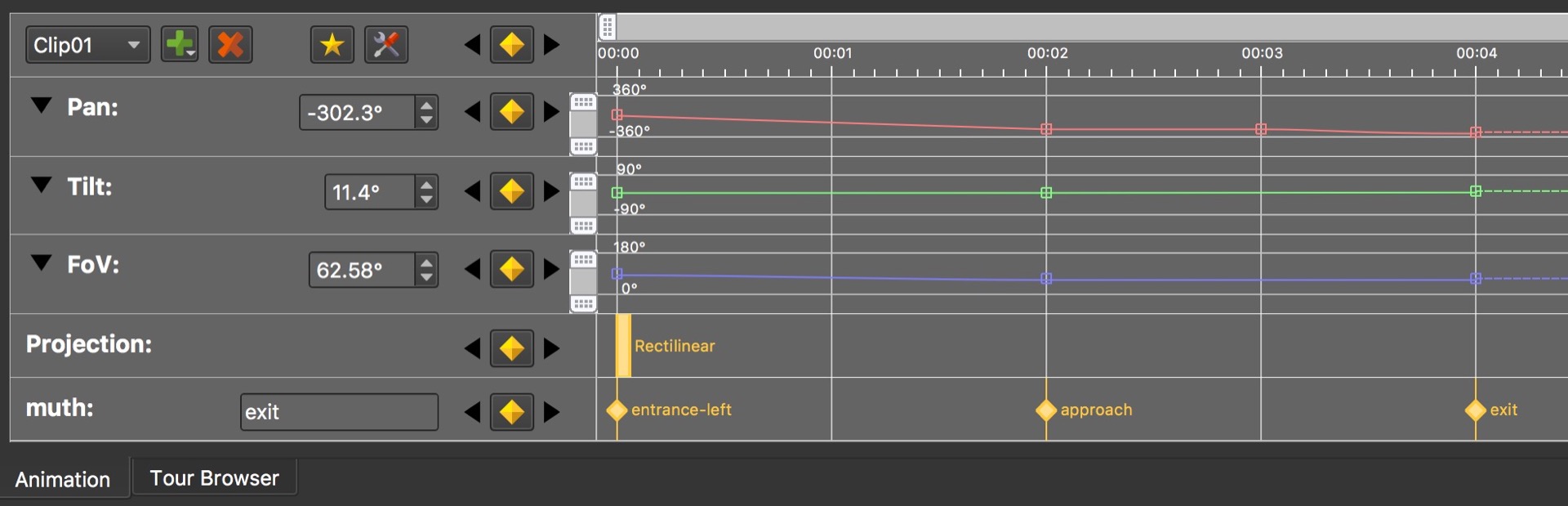This screenshot has height=506, width=1568.
Task: Jump to previous Tilt keyframe
Action: tap(471, 191)
